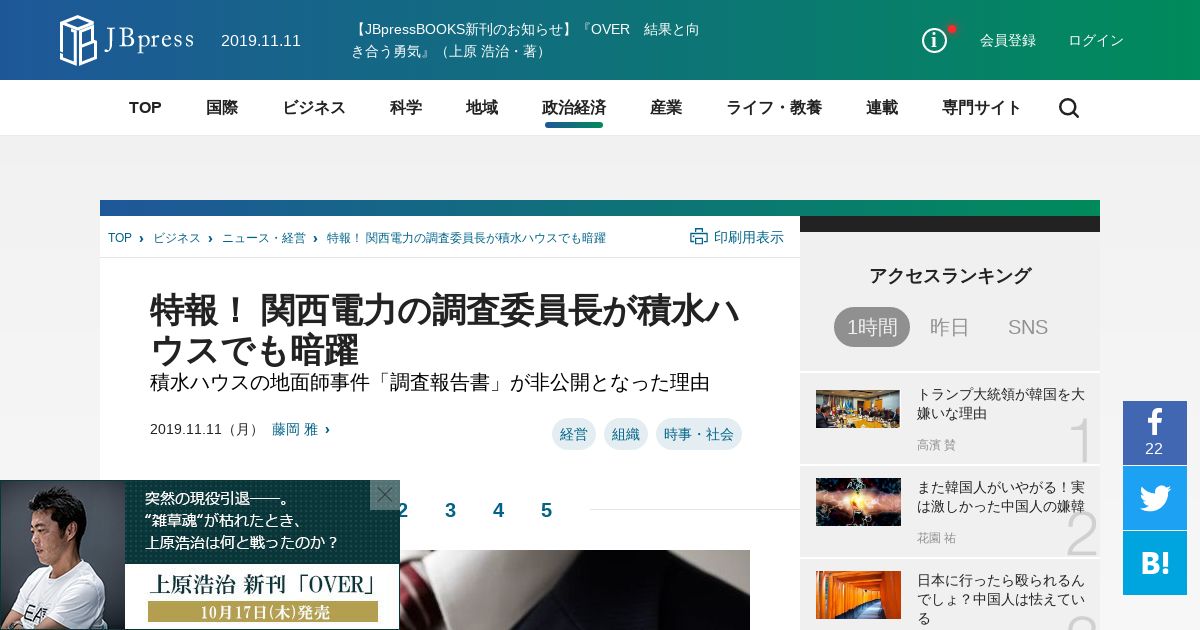Select 専門サイト navigation item
This screenshot has width=1200, height=630.
coord(982,108)
